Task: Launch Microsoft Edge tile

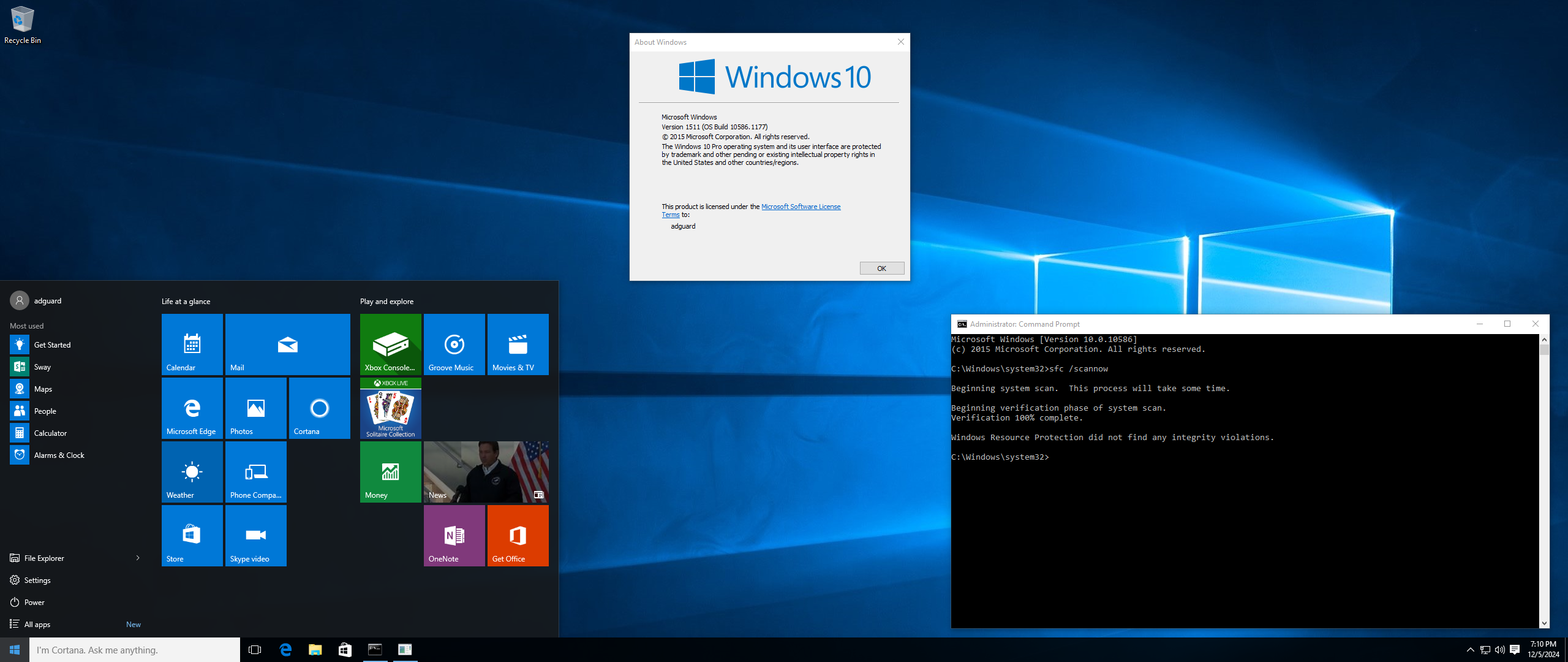Action: pos(192,408)
